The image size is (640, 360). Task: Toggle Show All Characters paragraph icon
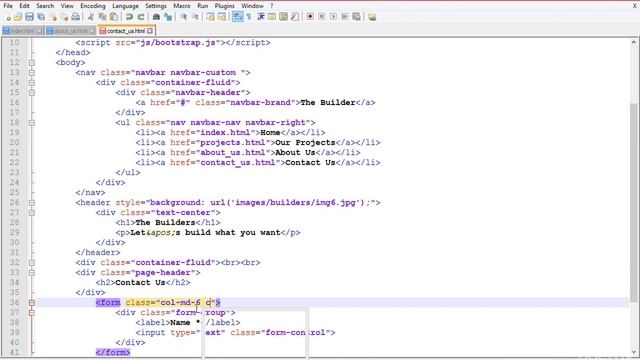pos(249,17)
